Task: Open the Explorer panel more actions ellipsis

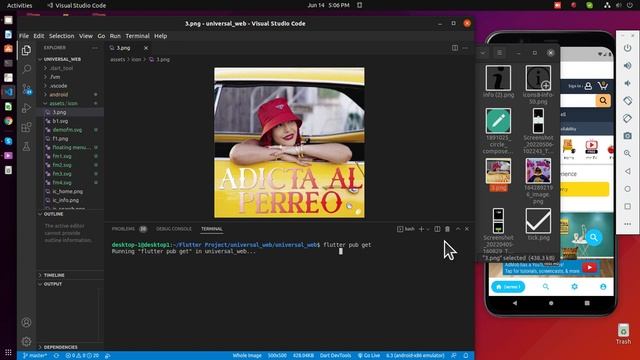Action: (x=95, y=48)
